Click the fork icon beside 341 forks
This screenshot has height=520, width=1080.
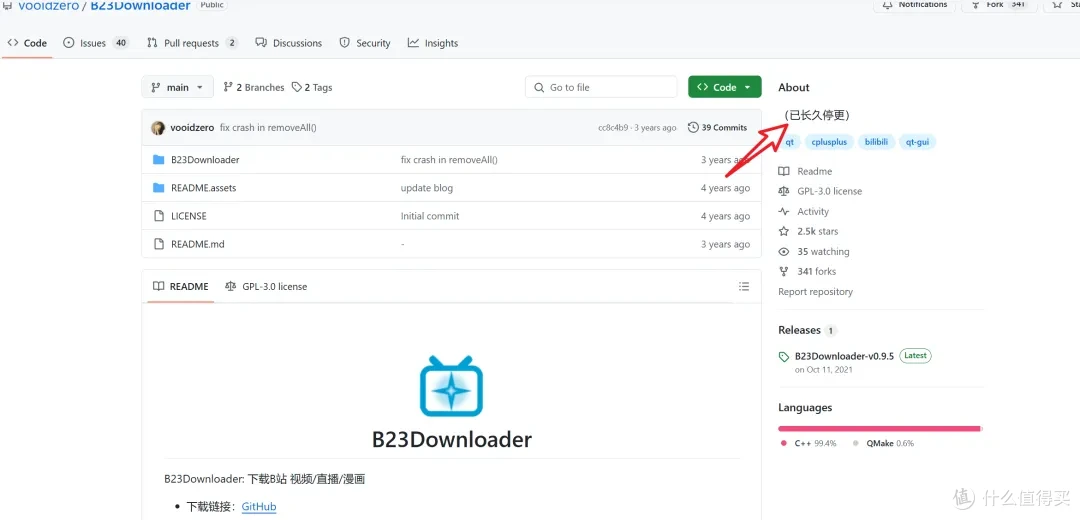pyautogui.click(x=784, y=271)
